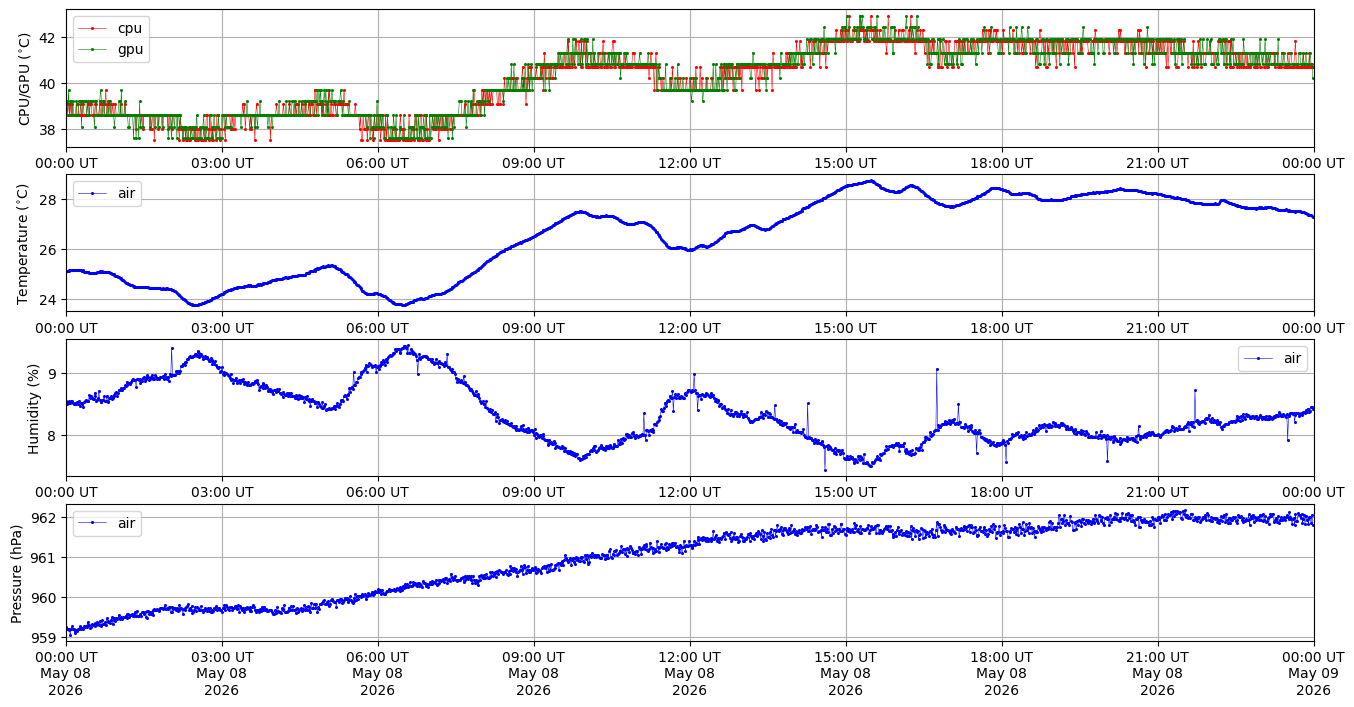Click the 12:00 UT May 08 tick label at bottom

(690, 675)
